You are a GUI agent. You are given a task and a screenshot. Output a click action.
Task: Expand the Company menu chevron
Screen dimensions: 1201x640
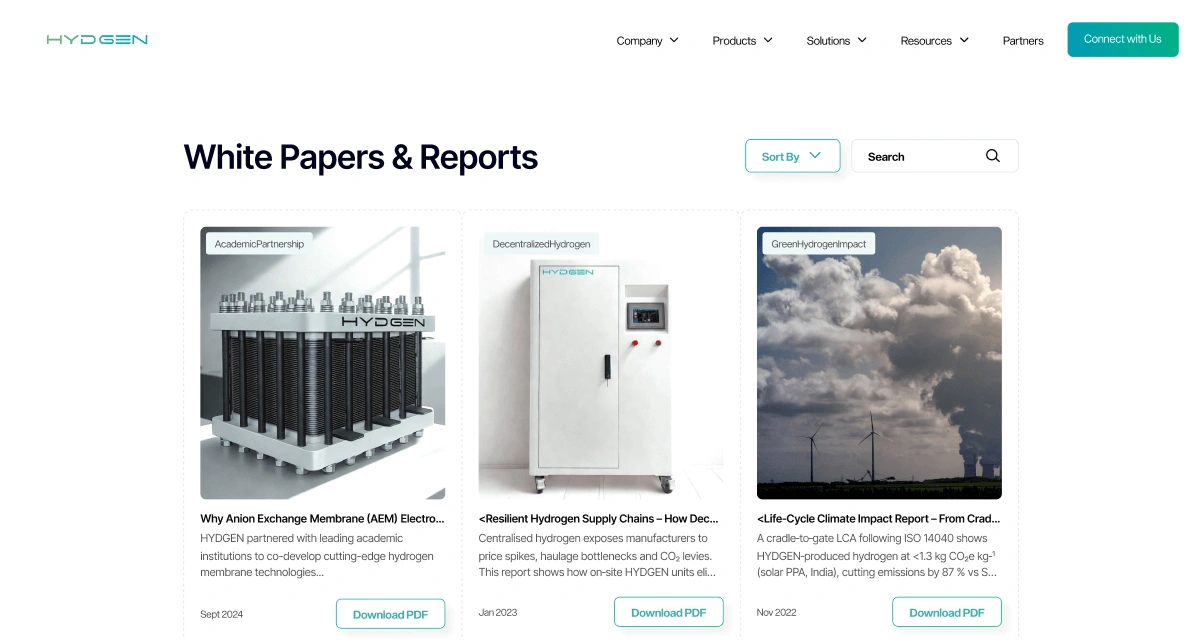(674, 40)
